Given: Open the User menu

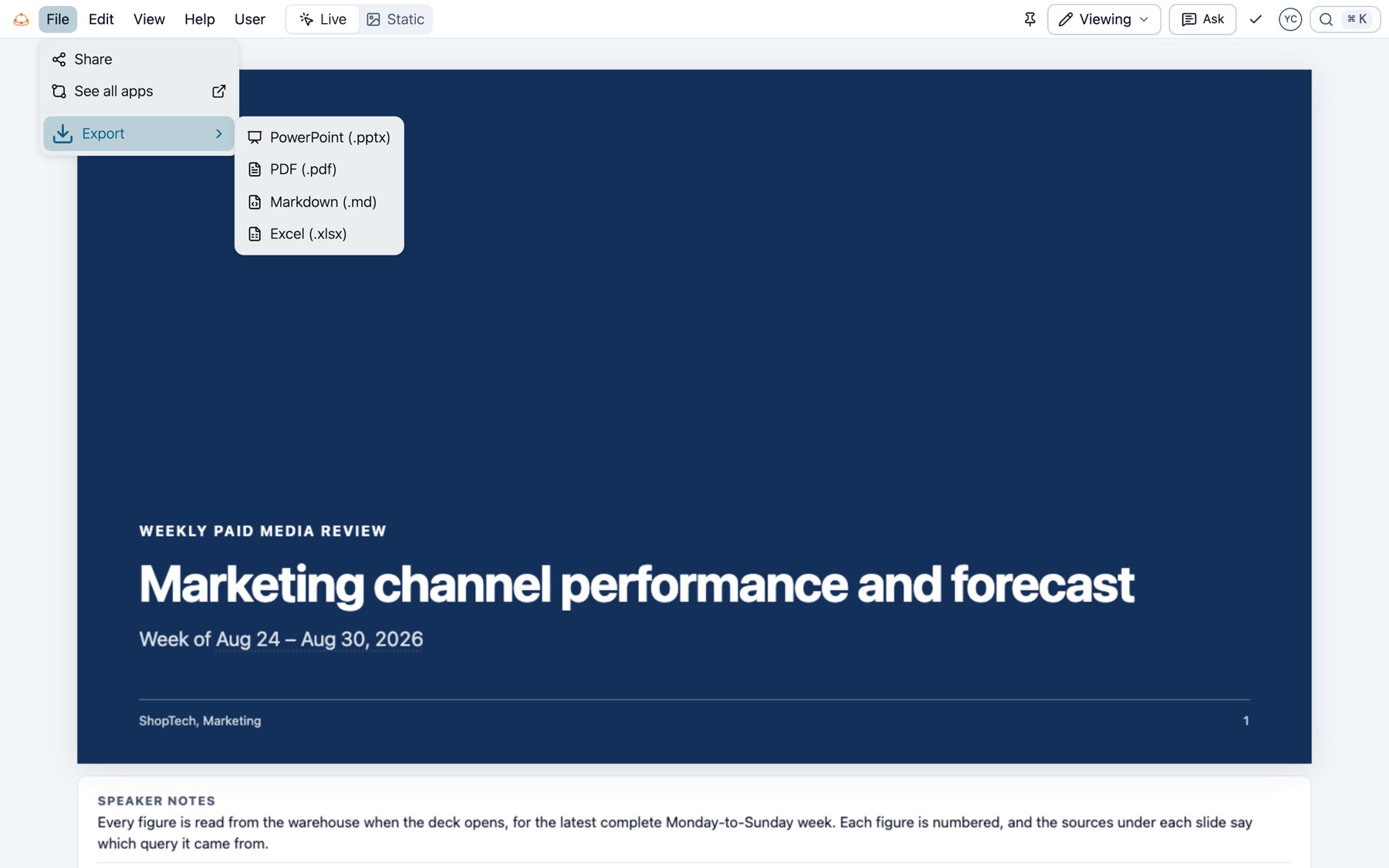Looking at the screenshot, I should pos(249,19).
